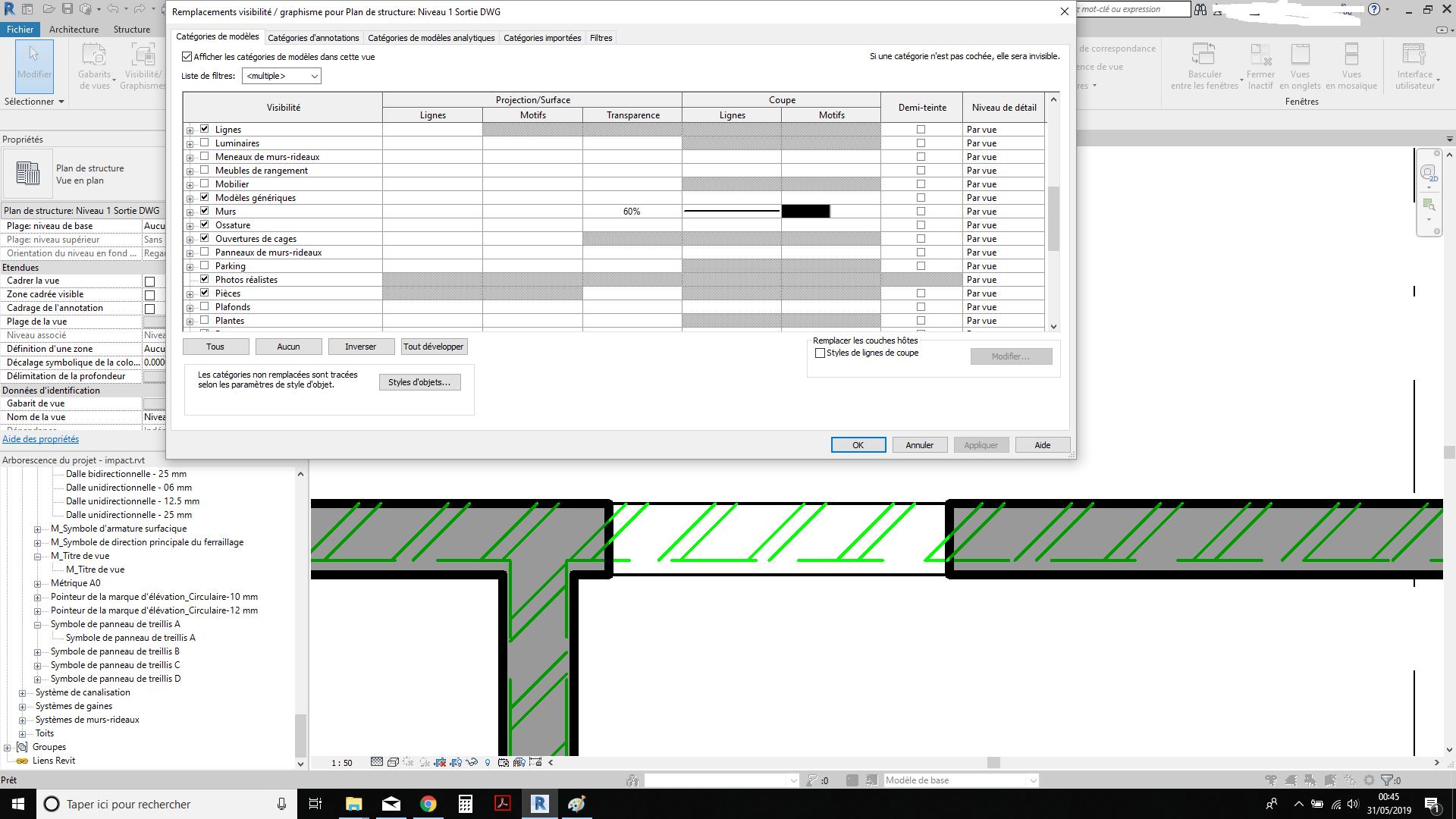This screenshot has height=819, width=1456.
Task: Click the detail level icon in view control bar
Action: [x=377, y=762]
